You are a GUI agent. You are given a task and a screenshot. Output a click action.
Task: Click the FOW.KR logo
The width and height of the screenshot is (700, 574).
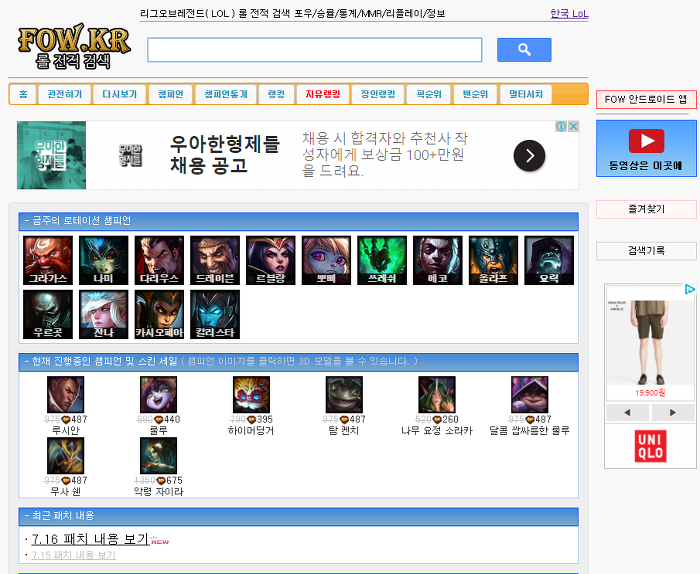[74, 46]
